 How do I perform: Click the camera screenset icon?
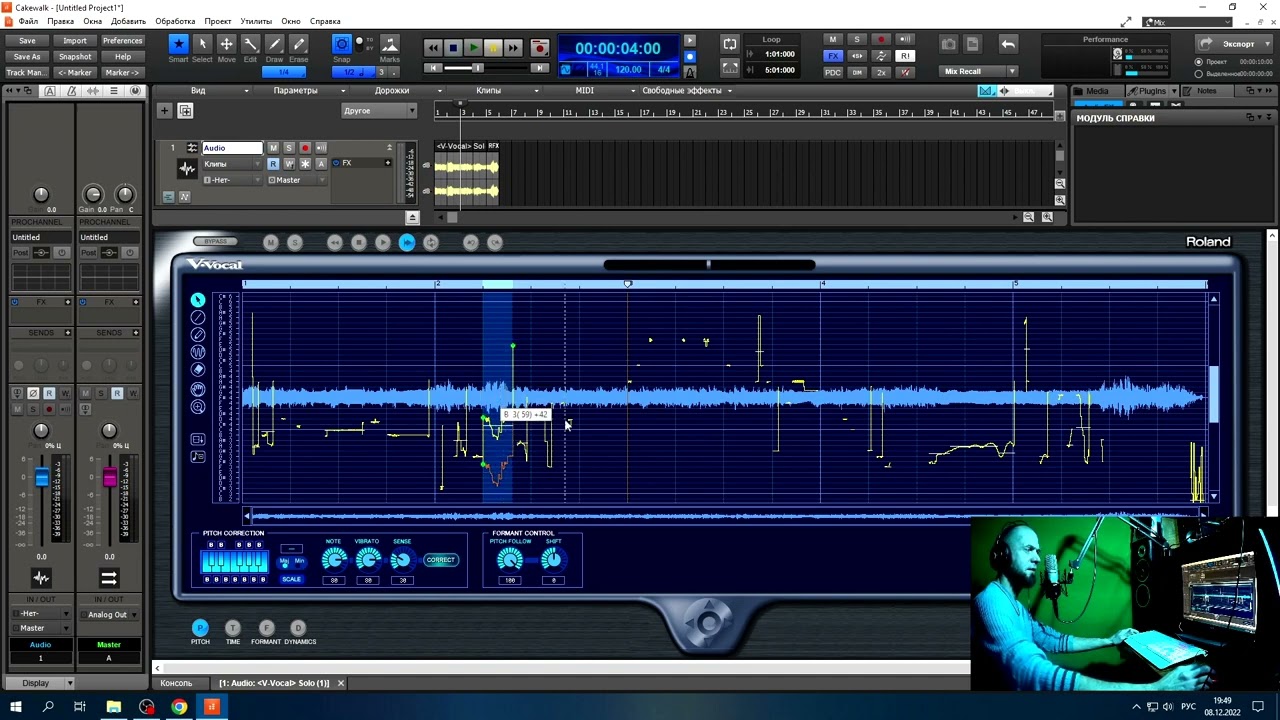(x=948, y=44)
